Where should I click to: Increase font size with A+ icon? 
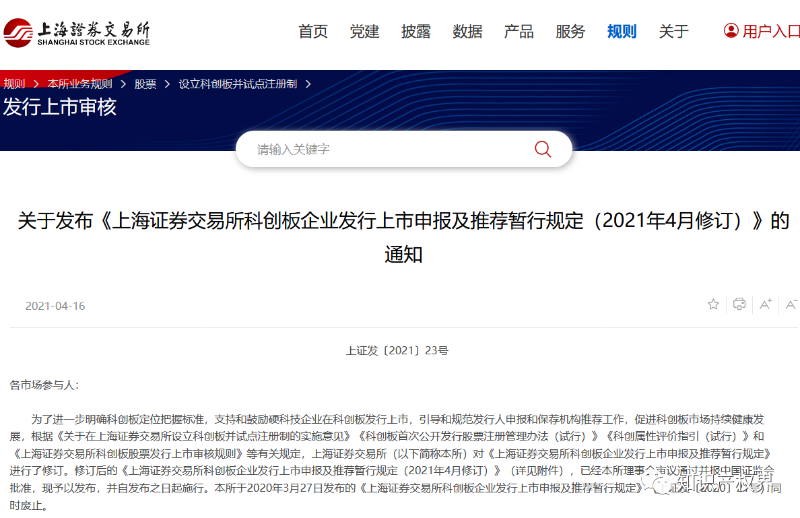point(765,305)
